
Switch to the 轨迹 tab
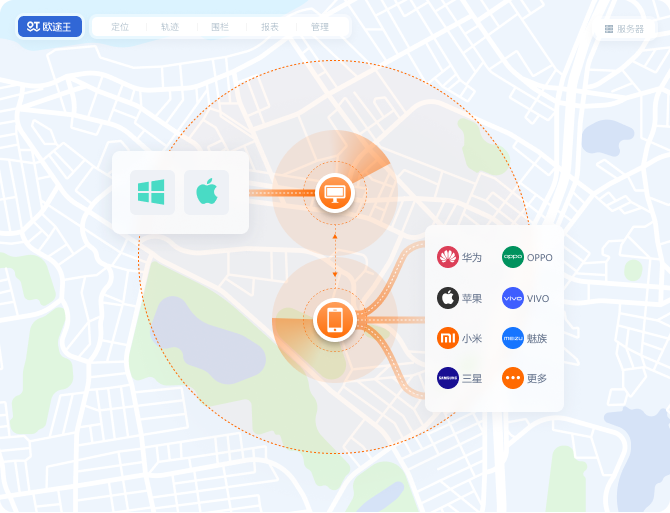[170, 27]
